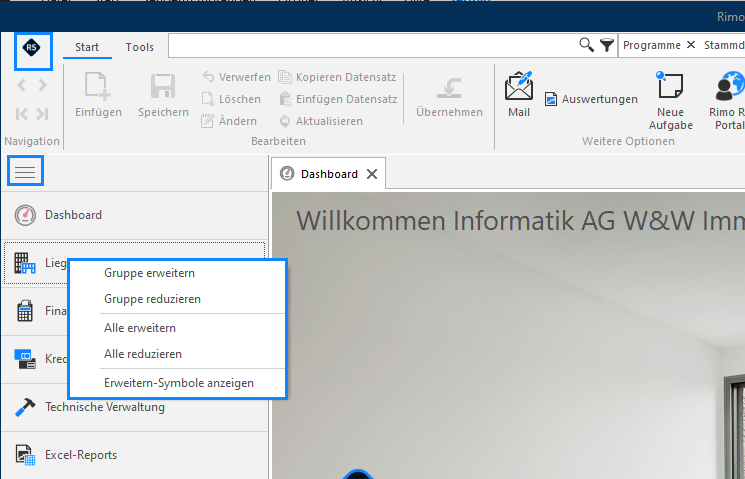Open Dashboard in the sidebar
Image resolution: width=745 pixels, height=479 pixels.
coord(135,215)
